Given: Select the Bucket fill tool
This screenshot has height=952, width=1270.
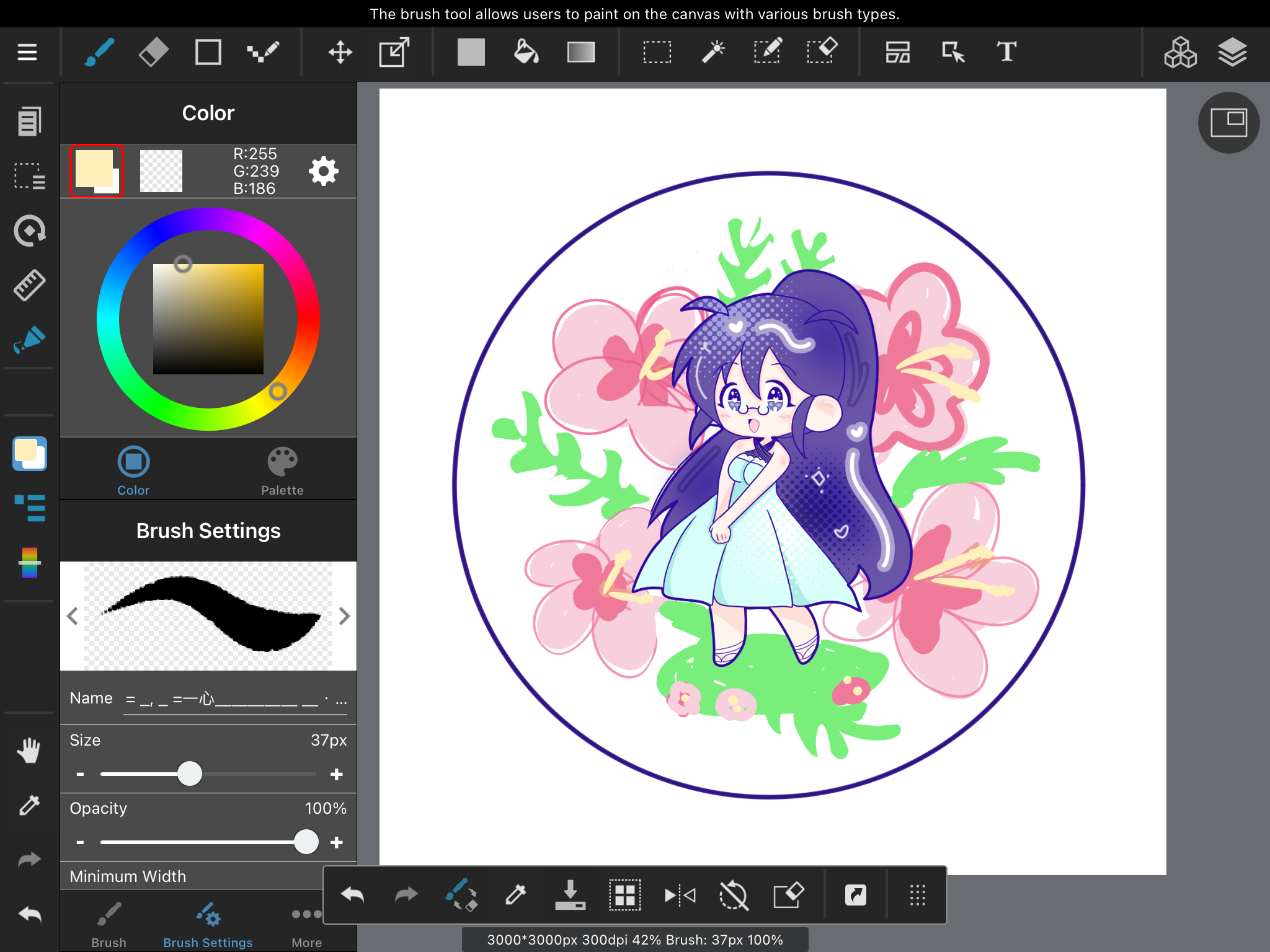Looking at the screenshot, I should coord(526,52).
